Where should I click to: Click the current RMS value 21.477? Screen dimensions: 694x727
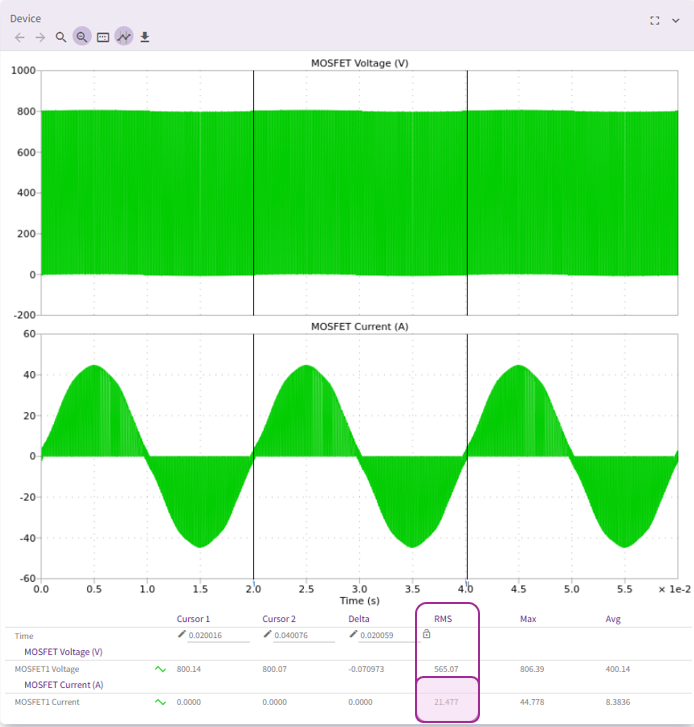(446, 702)
